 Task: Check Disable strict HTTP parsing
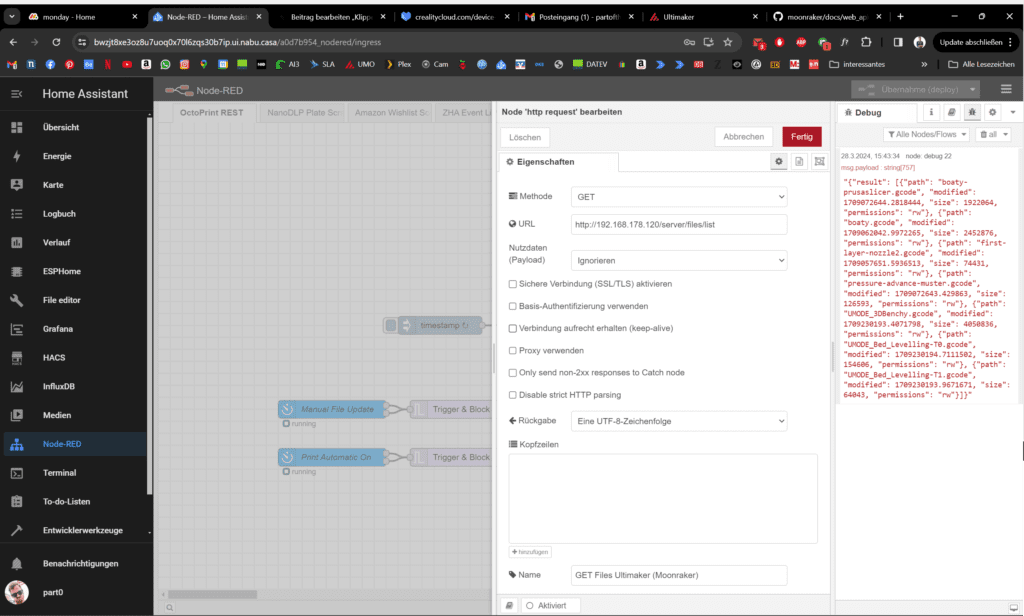(x=513, y=395)
